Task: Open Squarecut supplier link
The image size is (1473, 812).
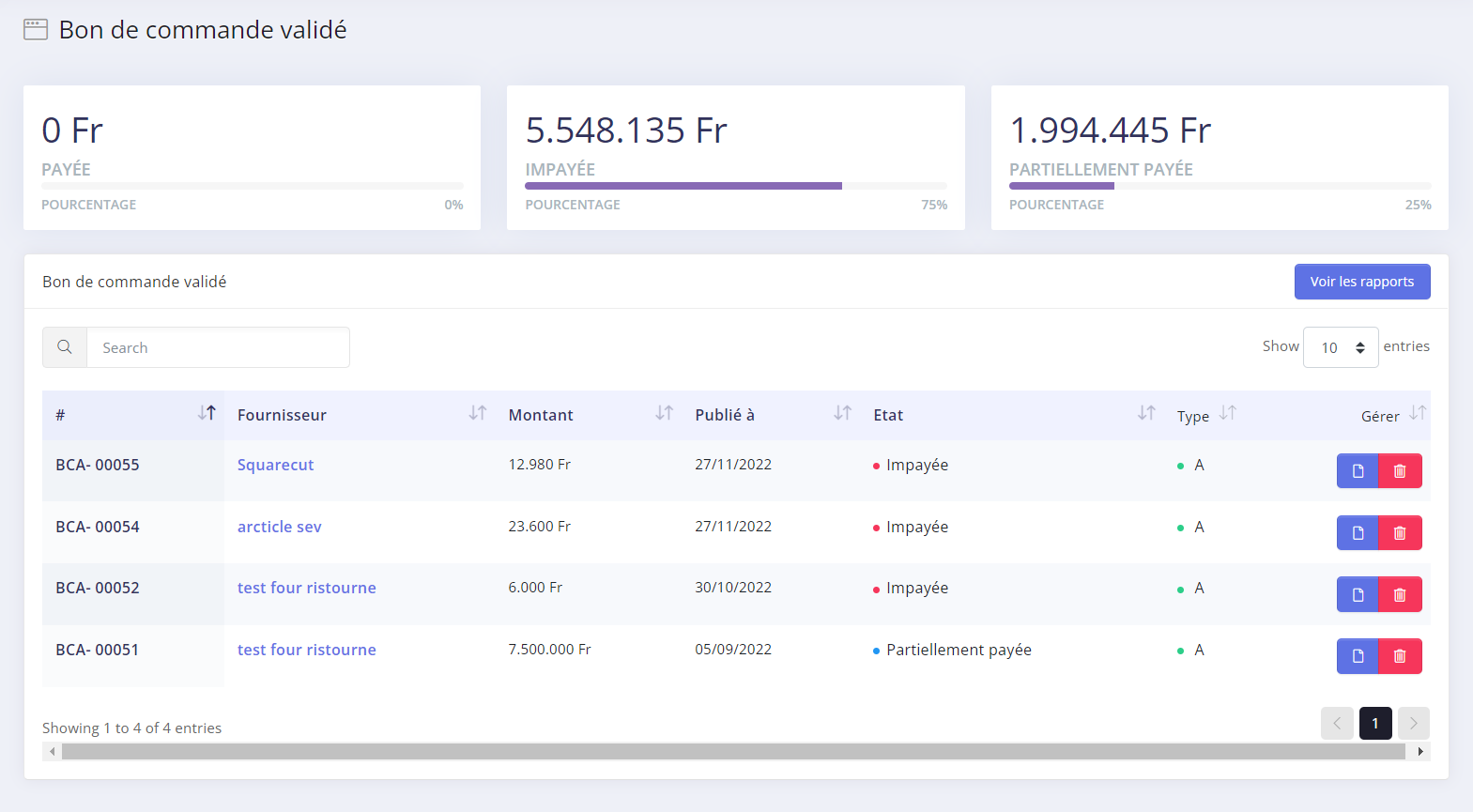Action: point(275,465)
